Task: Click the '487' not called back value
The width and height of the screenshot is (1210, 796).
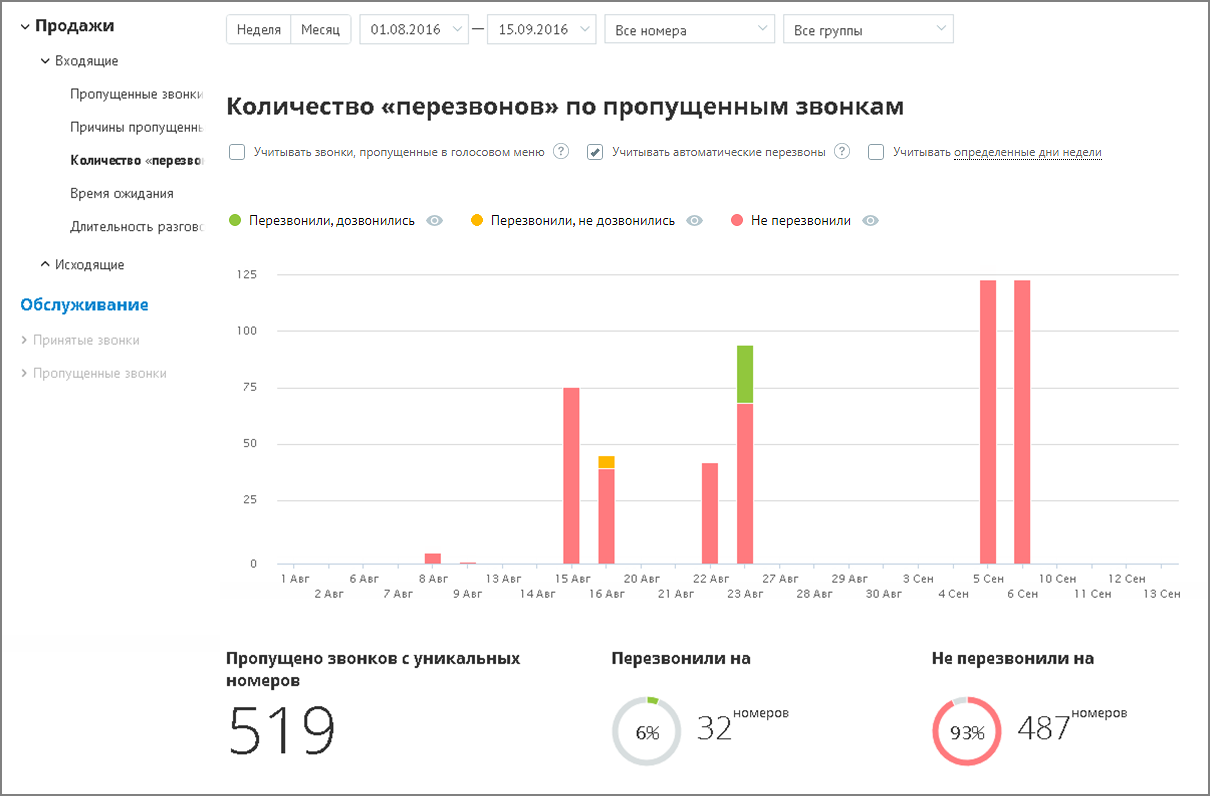Action: click(x=1044, y=729)
